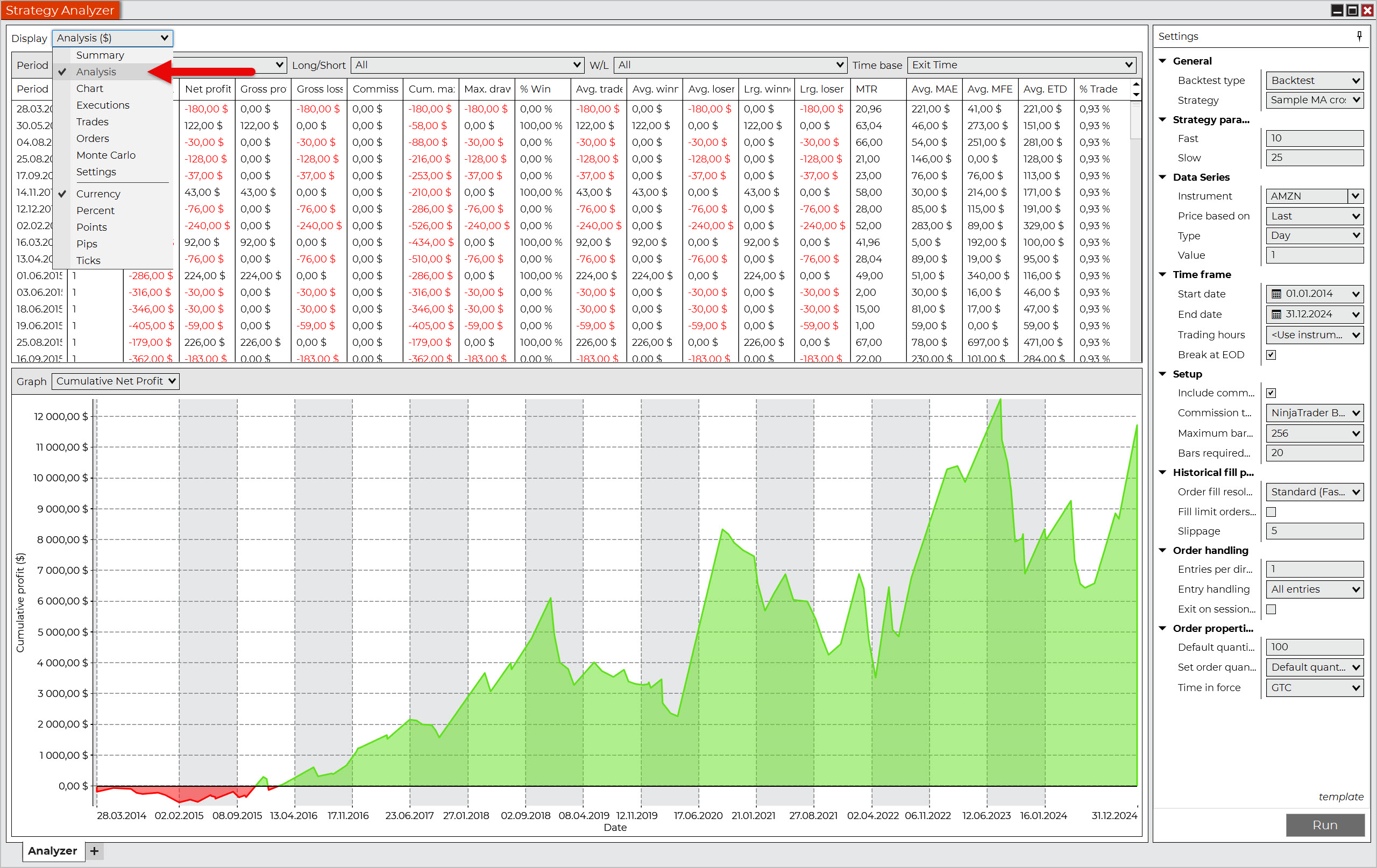The width and height of the screenshot is (1377, 868).
Task: Click the plus icon to add a tab
Action: 94,851
